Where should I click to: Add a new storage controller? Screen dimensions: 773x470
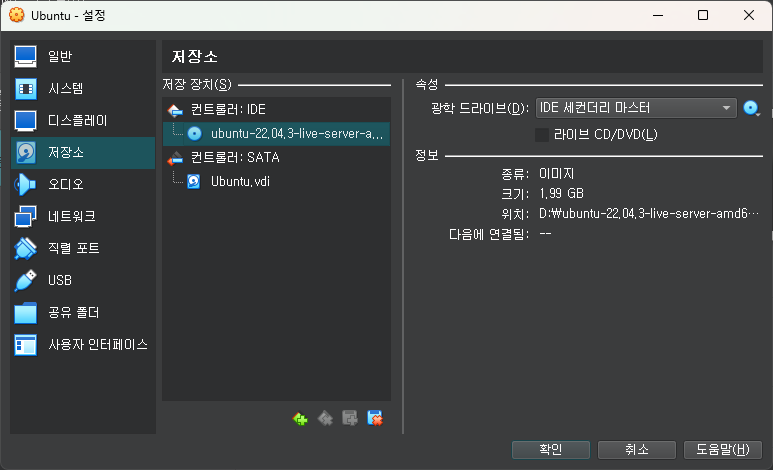(x=300, y=419)
